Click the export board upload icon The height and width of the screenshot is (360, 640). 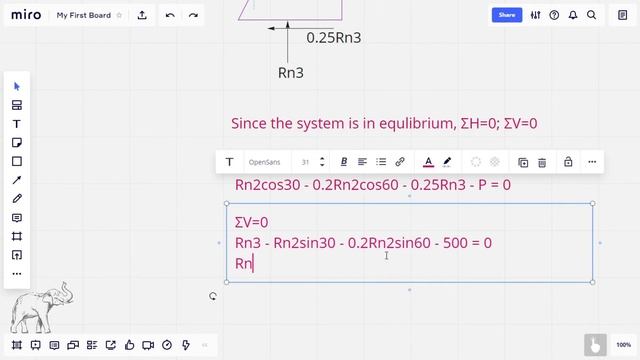click(142, 15)
